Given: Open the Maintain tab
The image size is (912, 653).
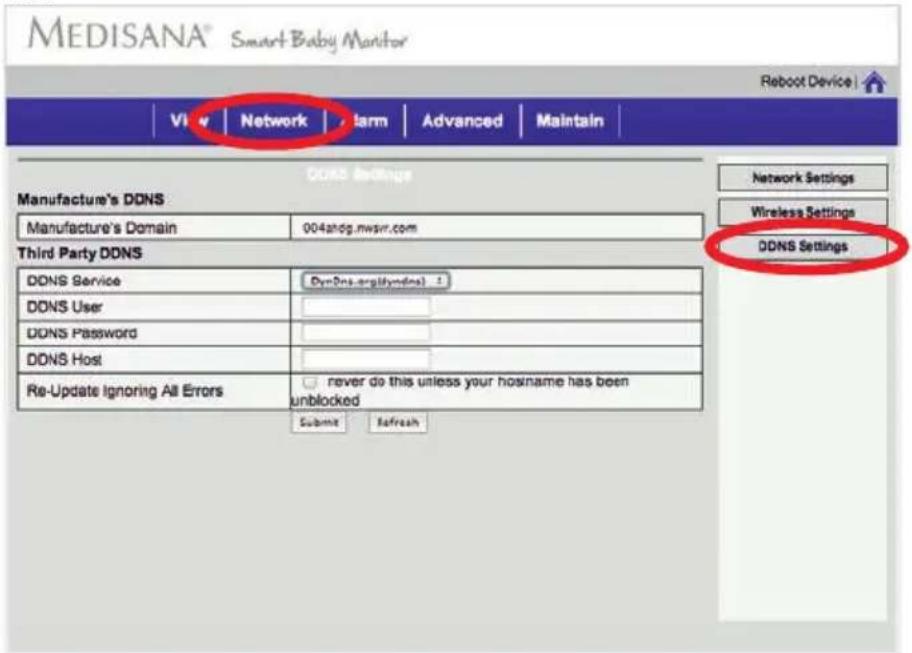Looking at the screenshot, I should click(x=570, y=121).
